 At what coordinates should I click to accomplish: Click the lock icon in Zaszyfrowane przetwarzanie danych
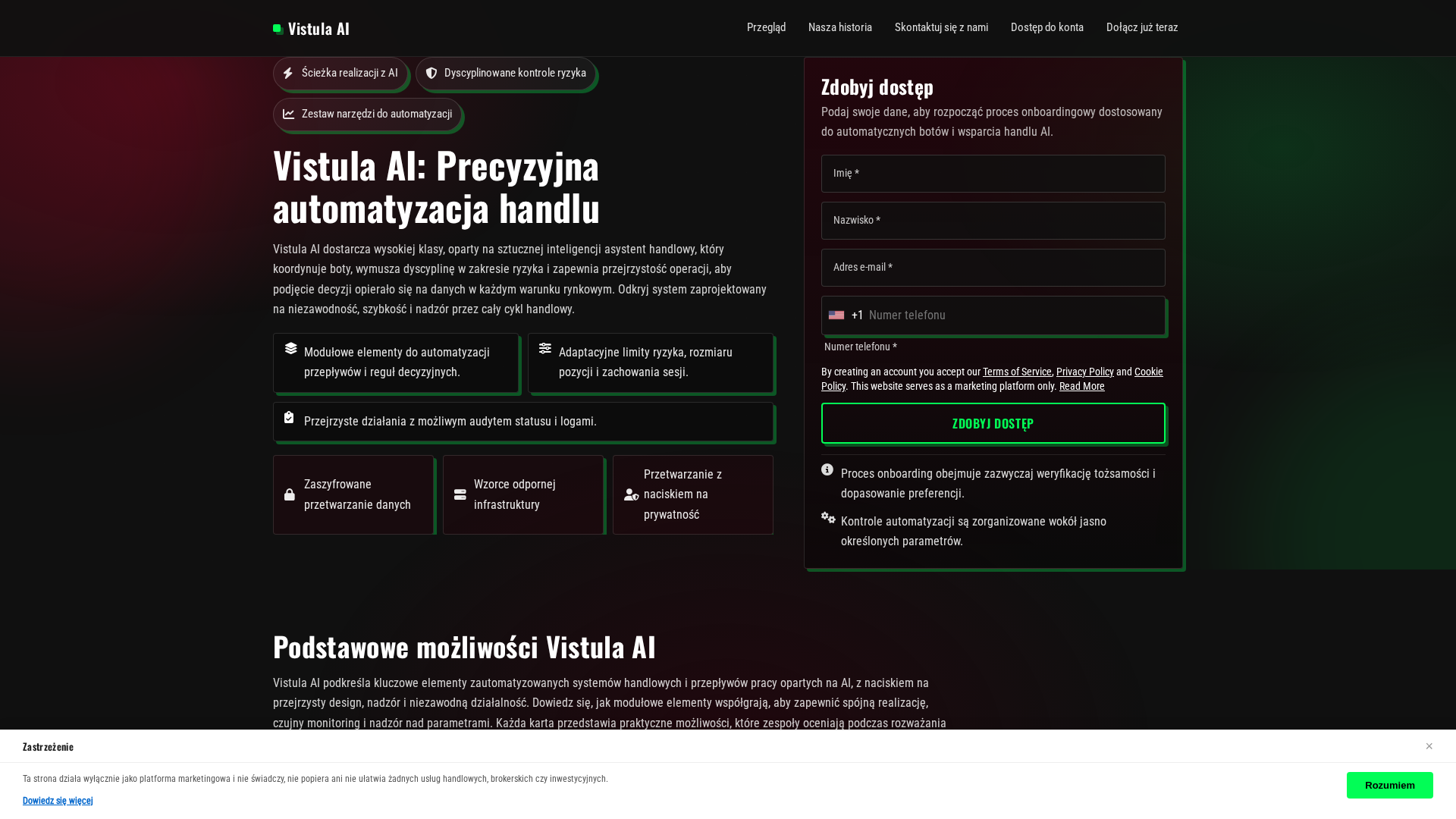tap(290, 495)
